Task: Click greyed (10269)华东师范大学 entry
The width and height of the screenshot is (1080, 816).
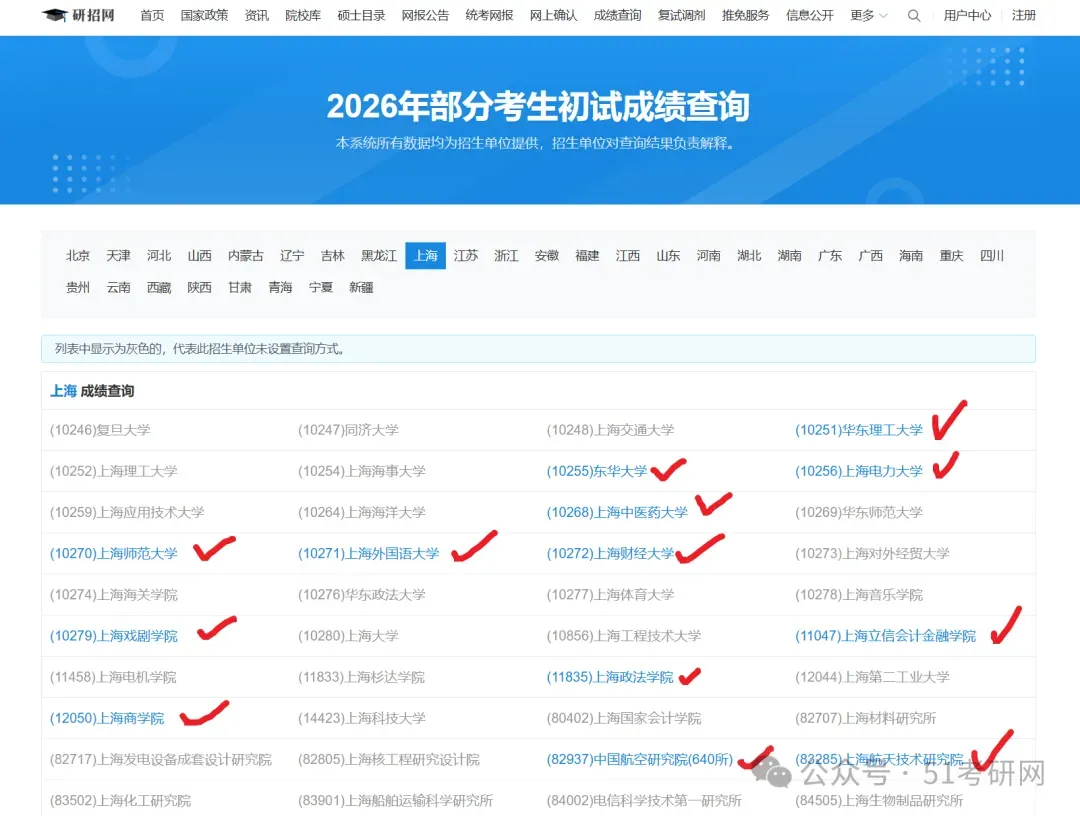Action: click(x=859, y=512)
